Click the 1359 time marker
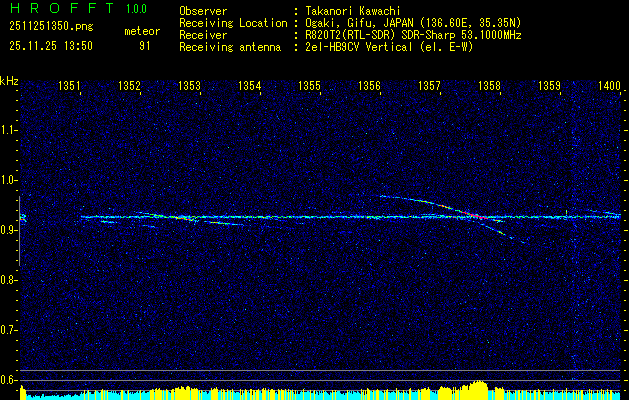 coord(550,85)
